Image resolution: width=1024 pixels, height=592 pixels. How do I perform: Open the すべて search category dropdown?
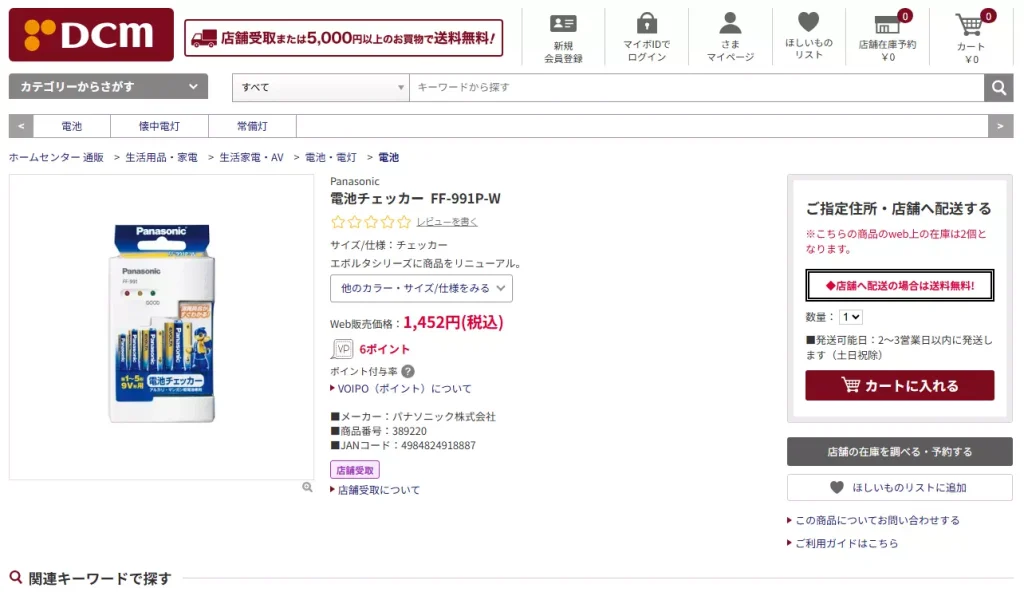[x=320, y=88]
